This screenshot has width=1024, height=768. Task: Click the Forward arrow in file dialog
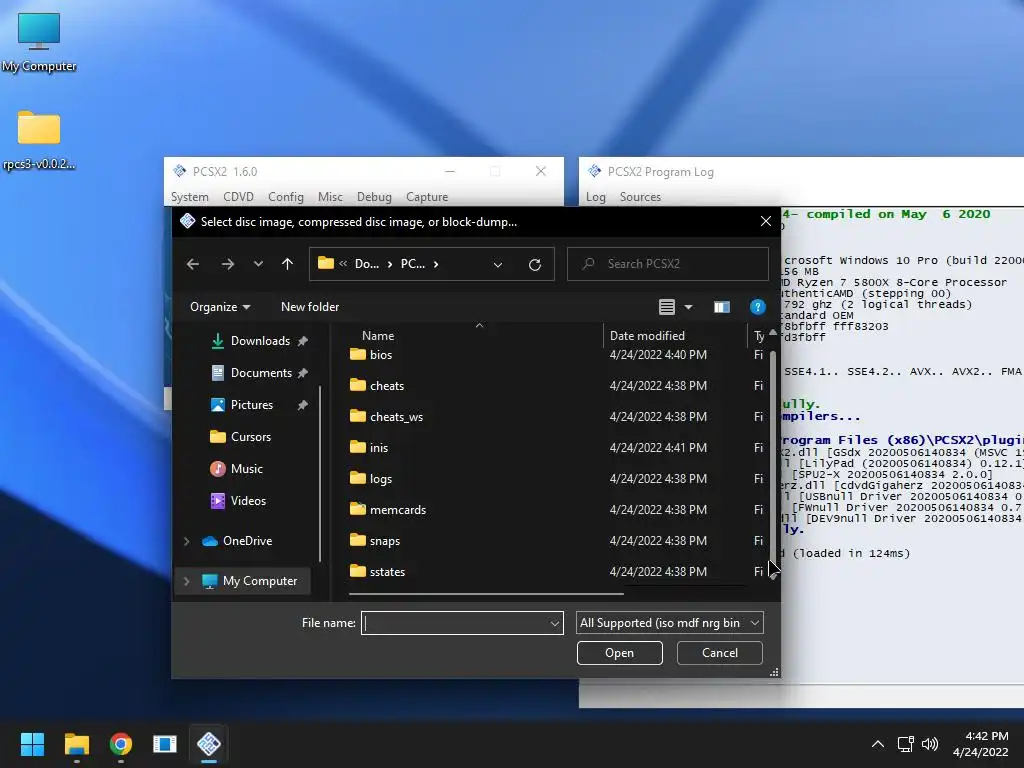[227, 264]
